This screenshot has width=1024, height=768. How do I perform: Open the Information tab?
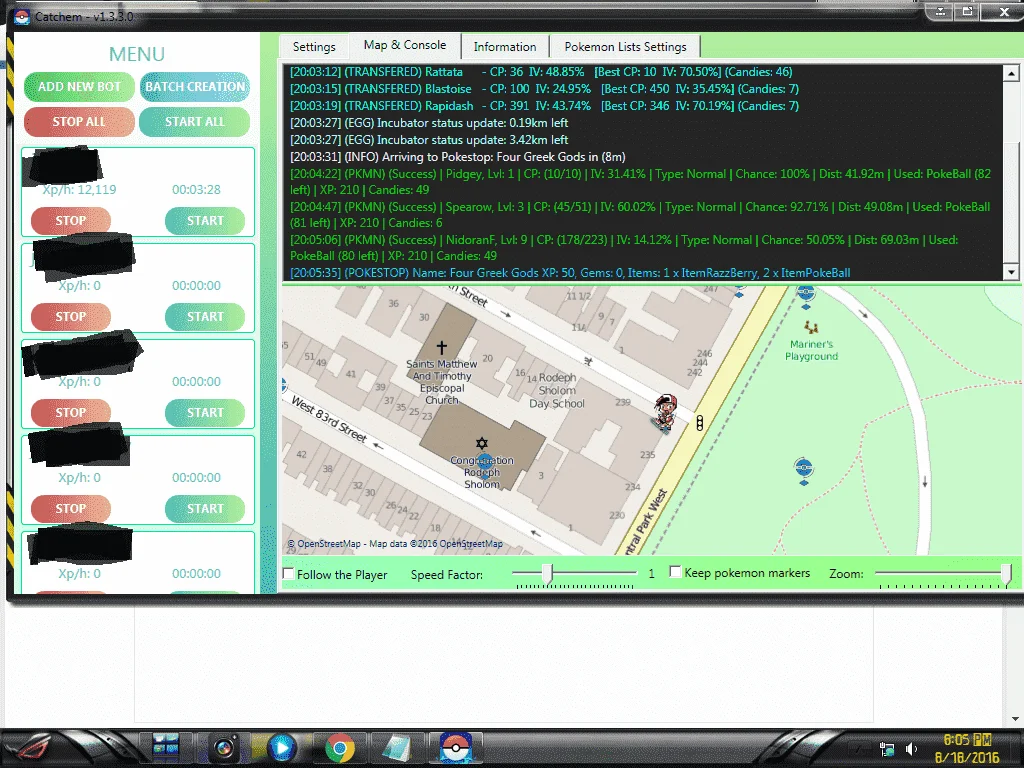click(505, 46)
